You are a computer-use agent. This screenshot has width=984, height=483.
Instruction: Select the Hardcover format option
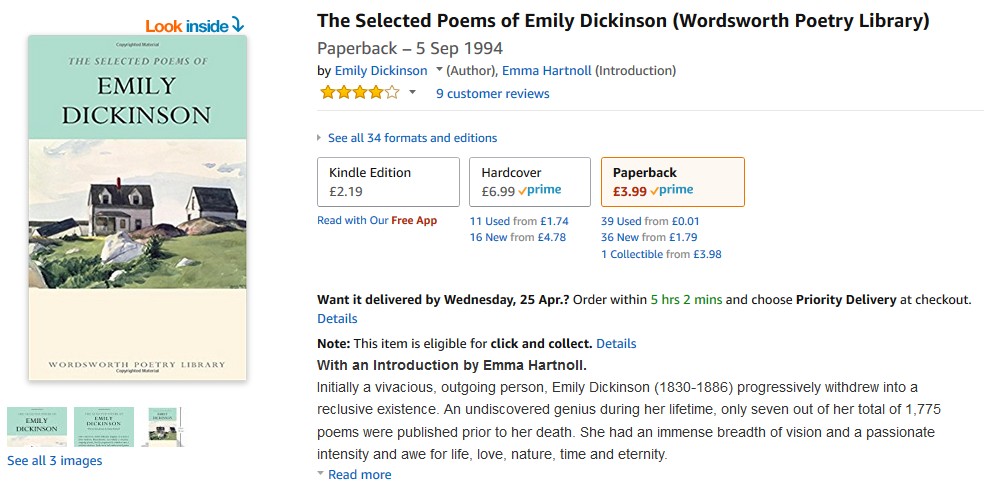click(x=529, y=181)
